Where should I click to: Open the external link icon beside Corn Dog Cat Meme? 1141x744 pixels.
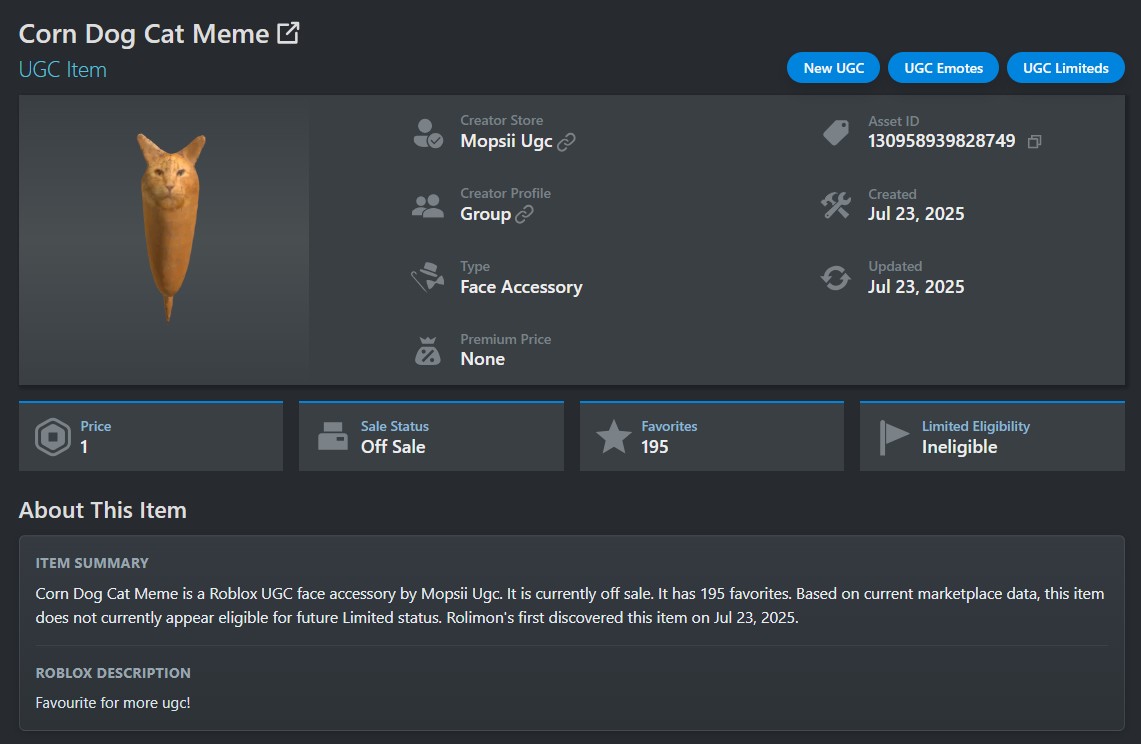[288, 33]
